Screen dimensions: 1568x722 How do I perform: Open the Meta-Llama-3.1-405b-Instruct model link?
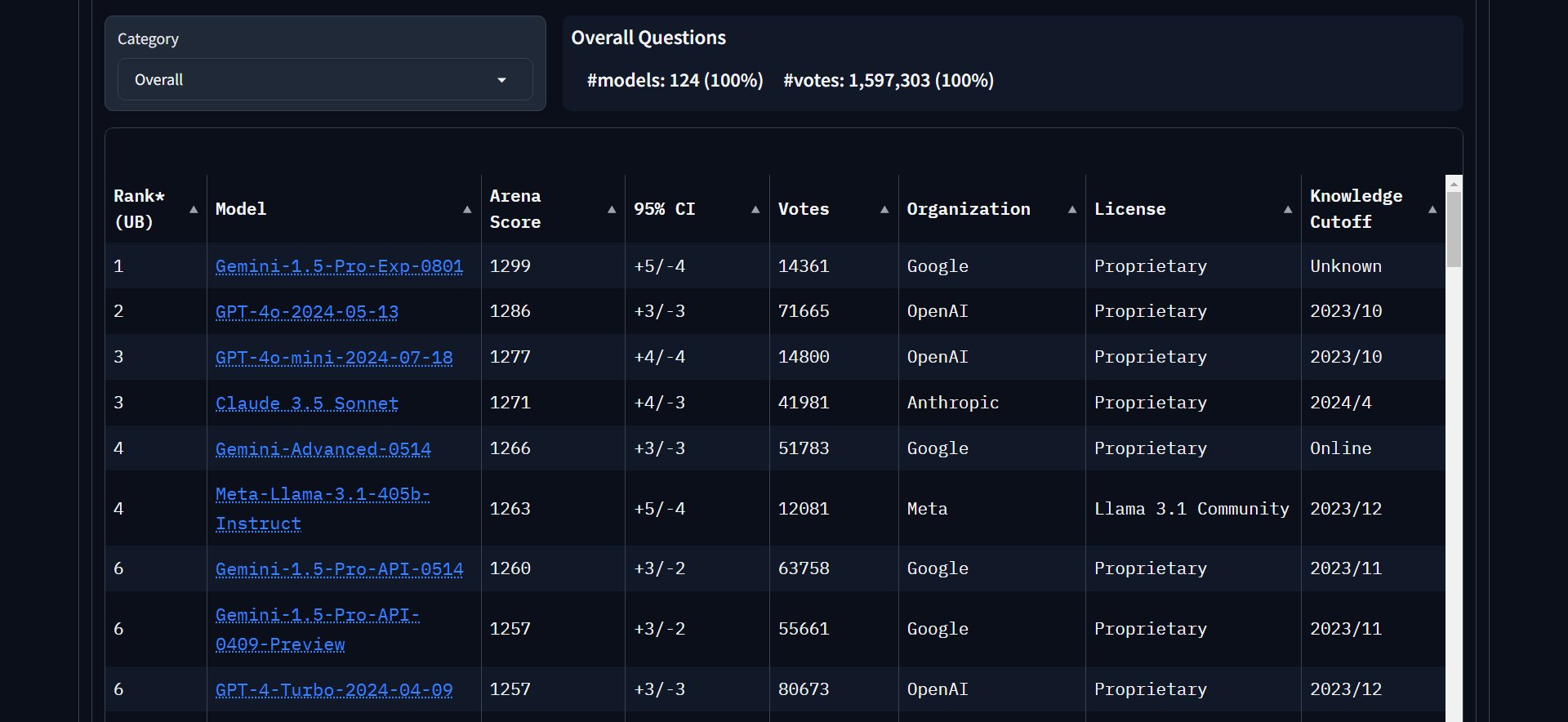pyautogui.click(x=323, y=509)
